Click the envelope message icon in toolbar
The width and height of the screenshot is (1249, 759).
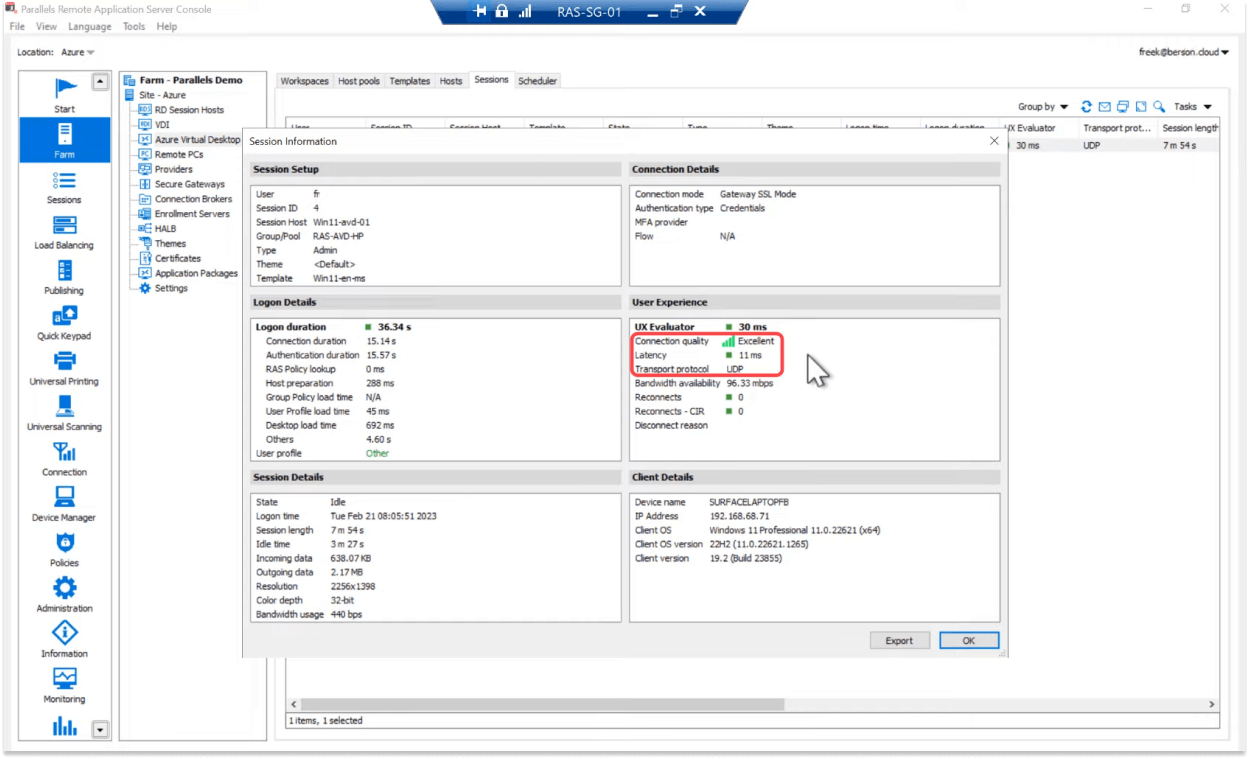[x=1104, y=107]
